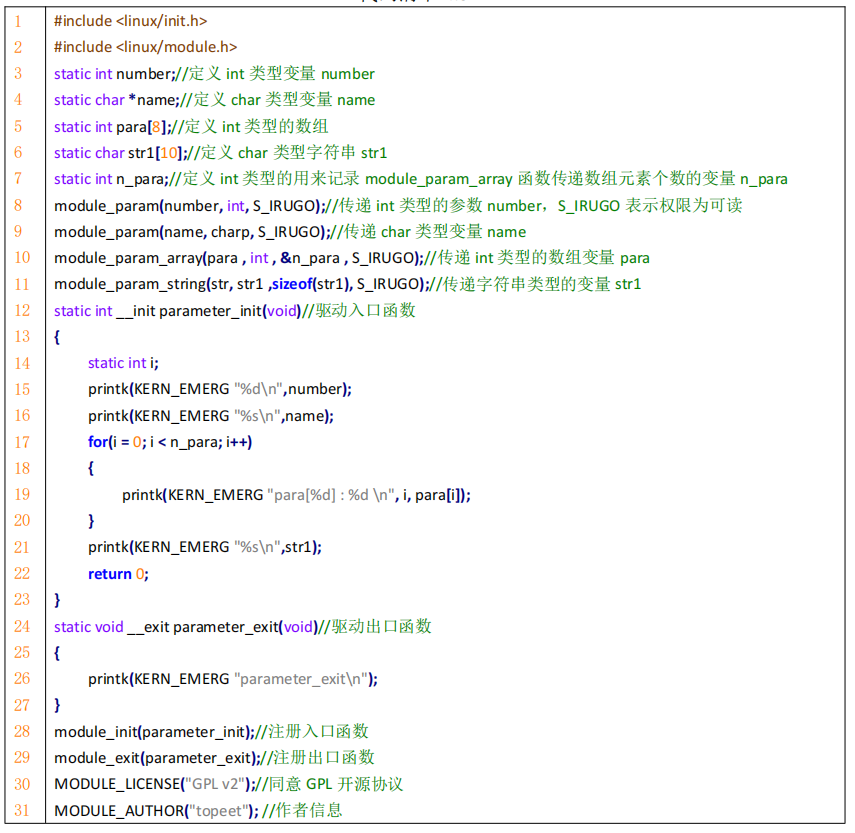Click line number 12 in the gutter
This screenshot has width=855, height=833.
tap(22, 311)
